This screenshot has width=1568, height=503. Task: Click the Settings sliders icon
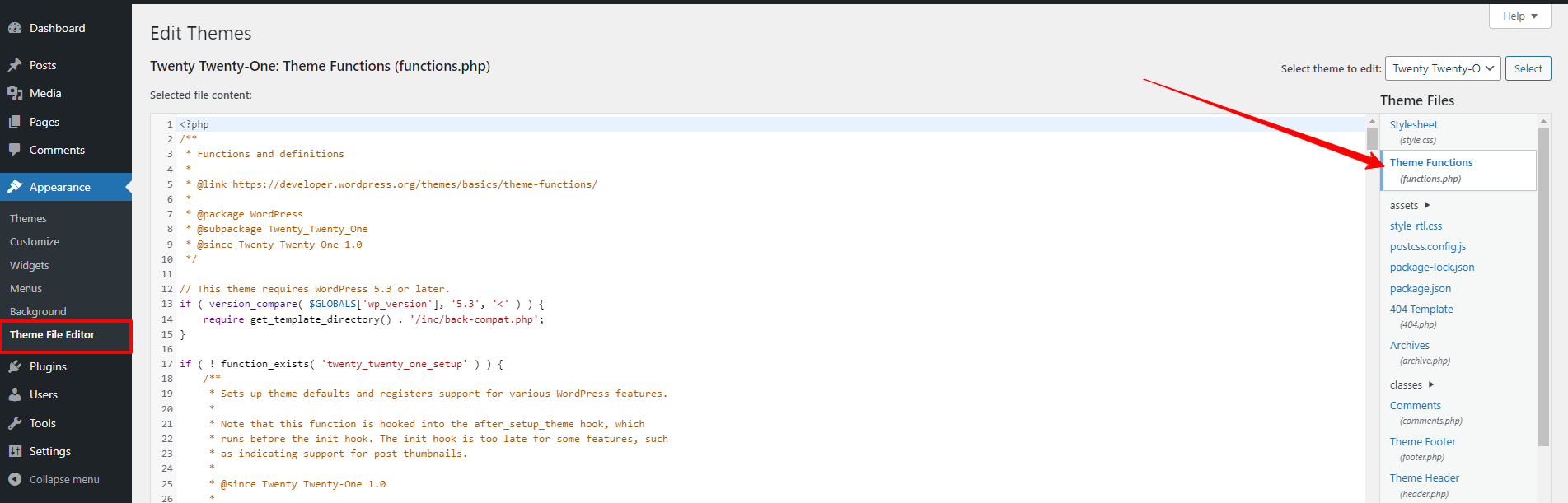(15, 451)
